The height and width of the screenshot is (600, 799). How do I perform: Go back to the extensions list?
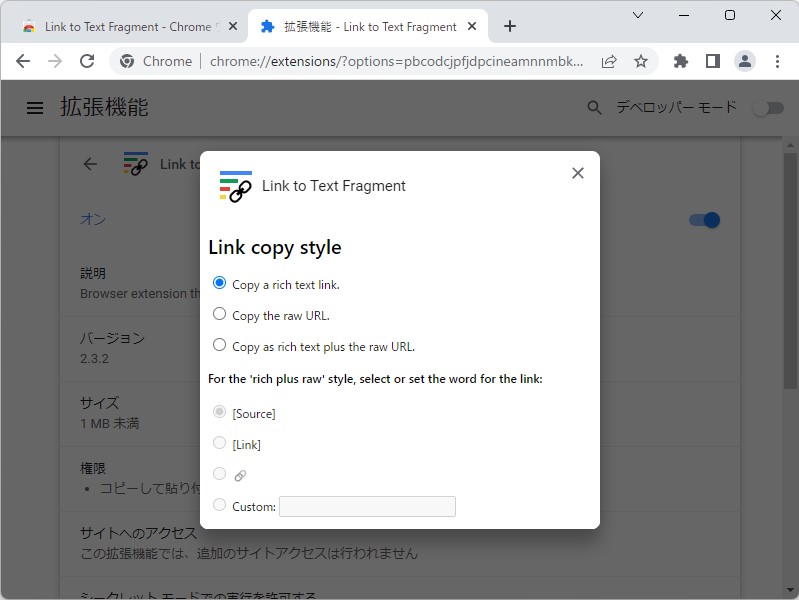coord(90,164)
